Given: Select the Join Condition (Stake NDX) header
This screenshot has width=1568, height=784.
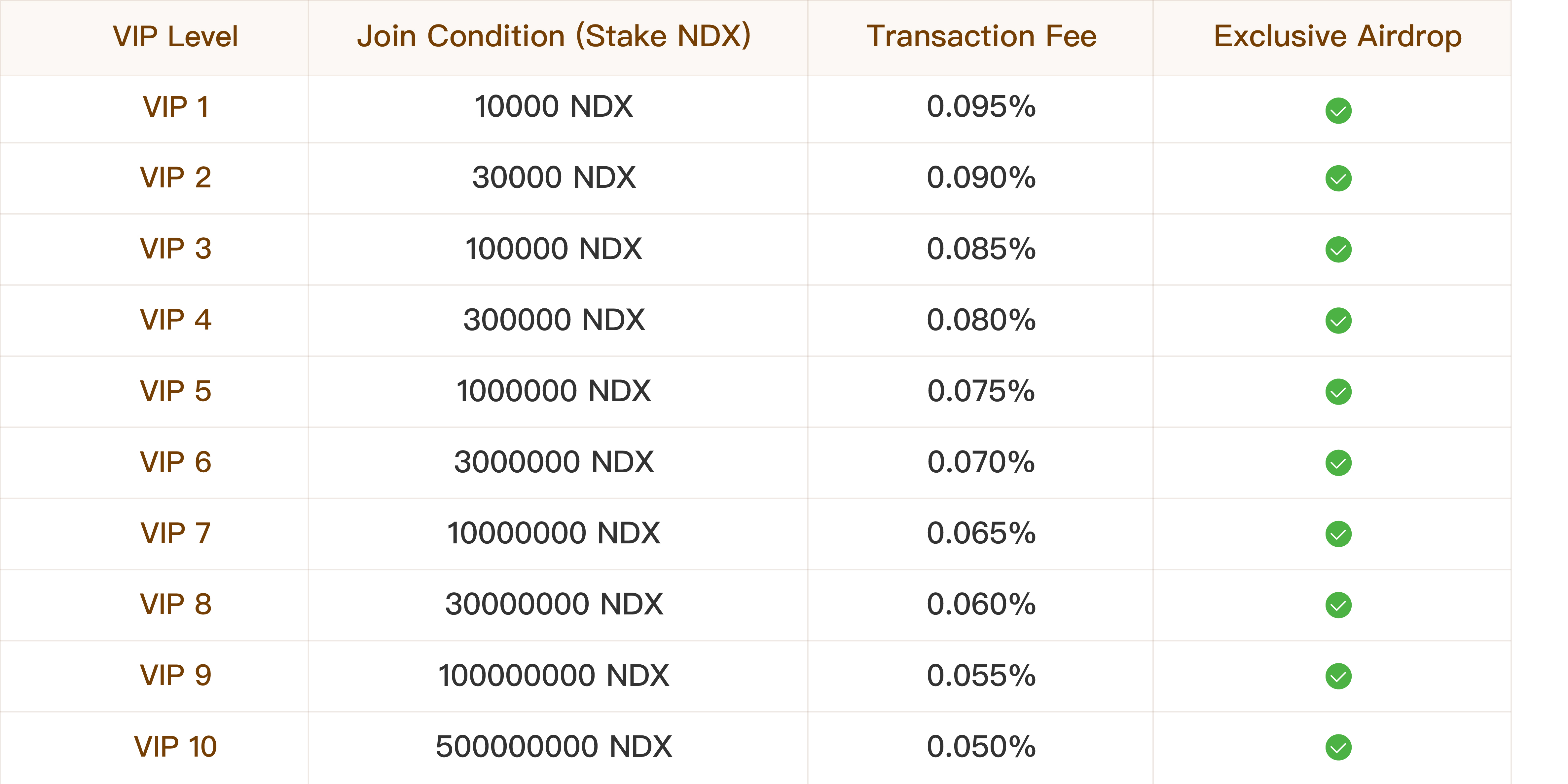Looking at the screenshot, I should point(554,36).
